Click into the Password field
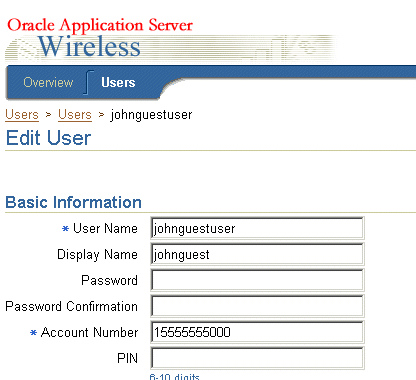416x380 pixels. pyautogui.click(x=257, y=280)
